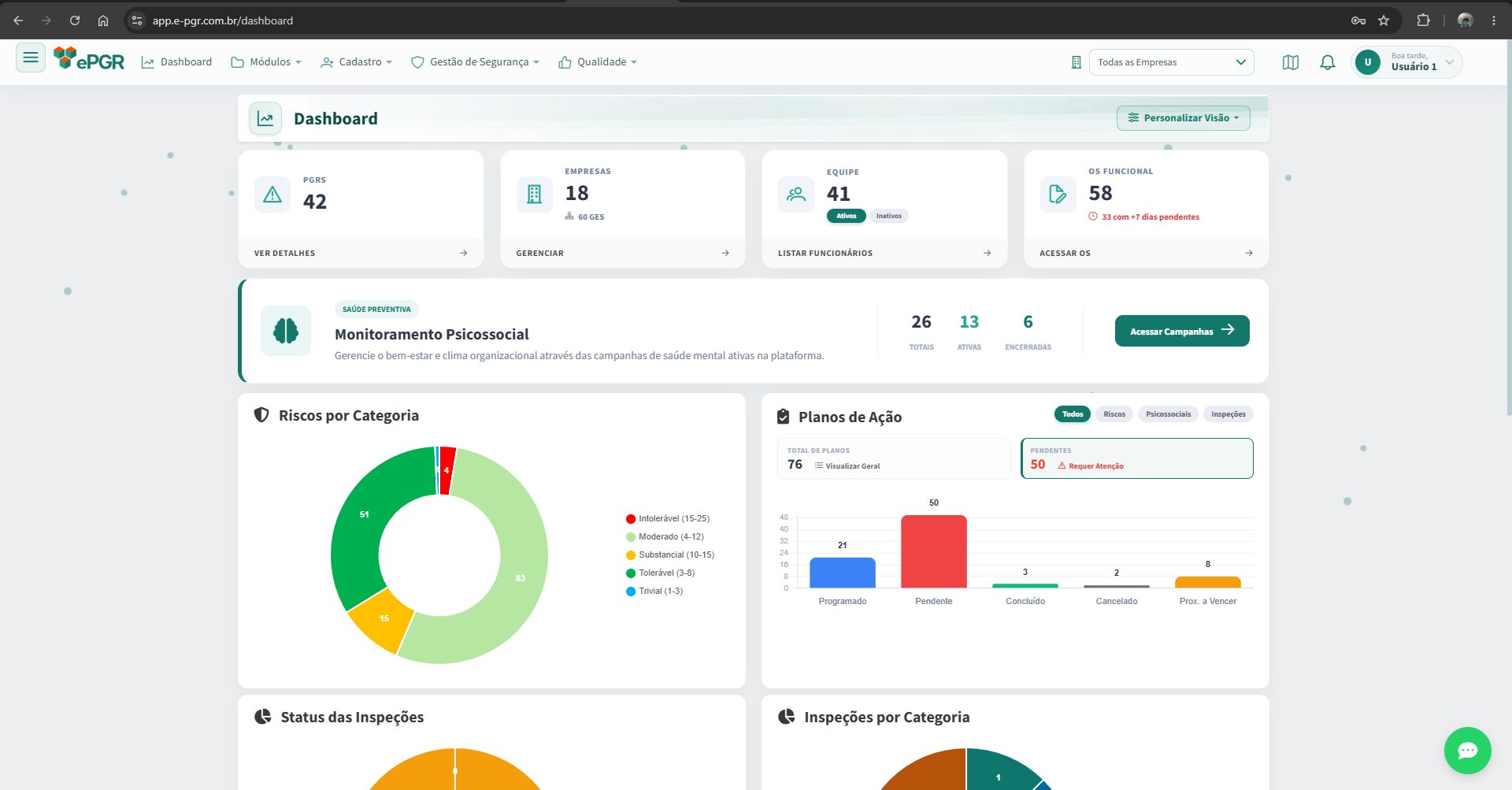Open the Todas as Empresas dropdown
1512x790 pixels.
click(x=1171, y=62)
